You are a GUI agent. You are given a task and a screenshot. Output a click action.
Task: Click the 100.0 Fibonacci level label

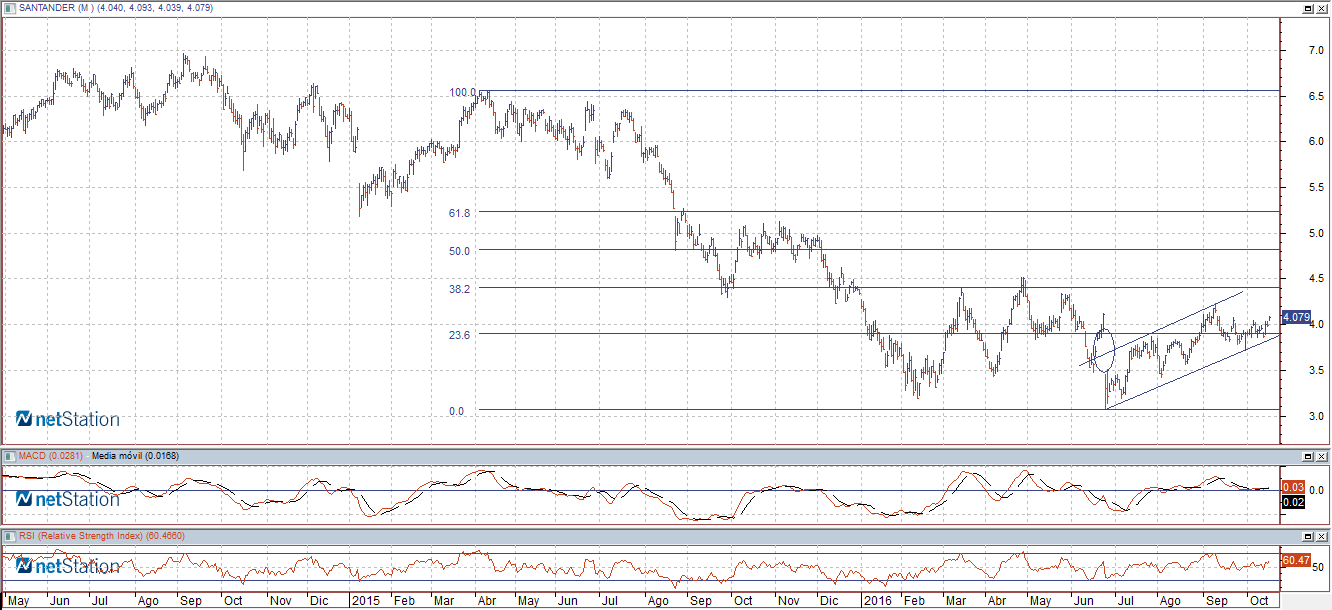pyautogui.click(x=463, y=92)
